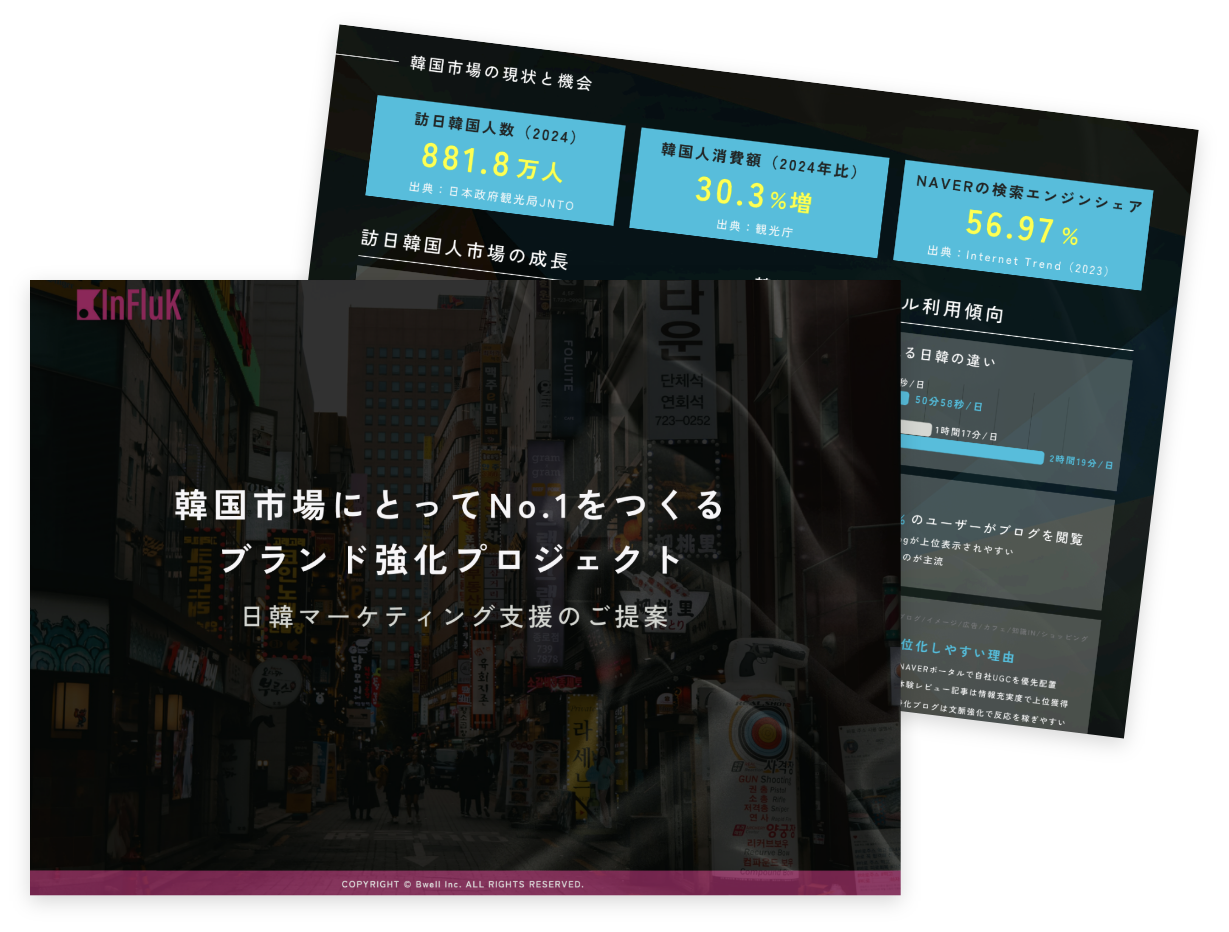Select the "56.97%" figure

coord(1023,229)
